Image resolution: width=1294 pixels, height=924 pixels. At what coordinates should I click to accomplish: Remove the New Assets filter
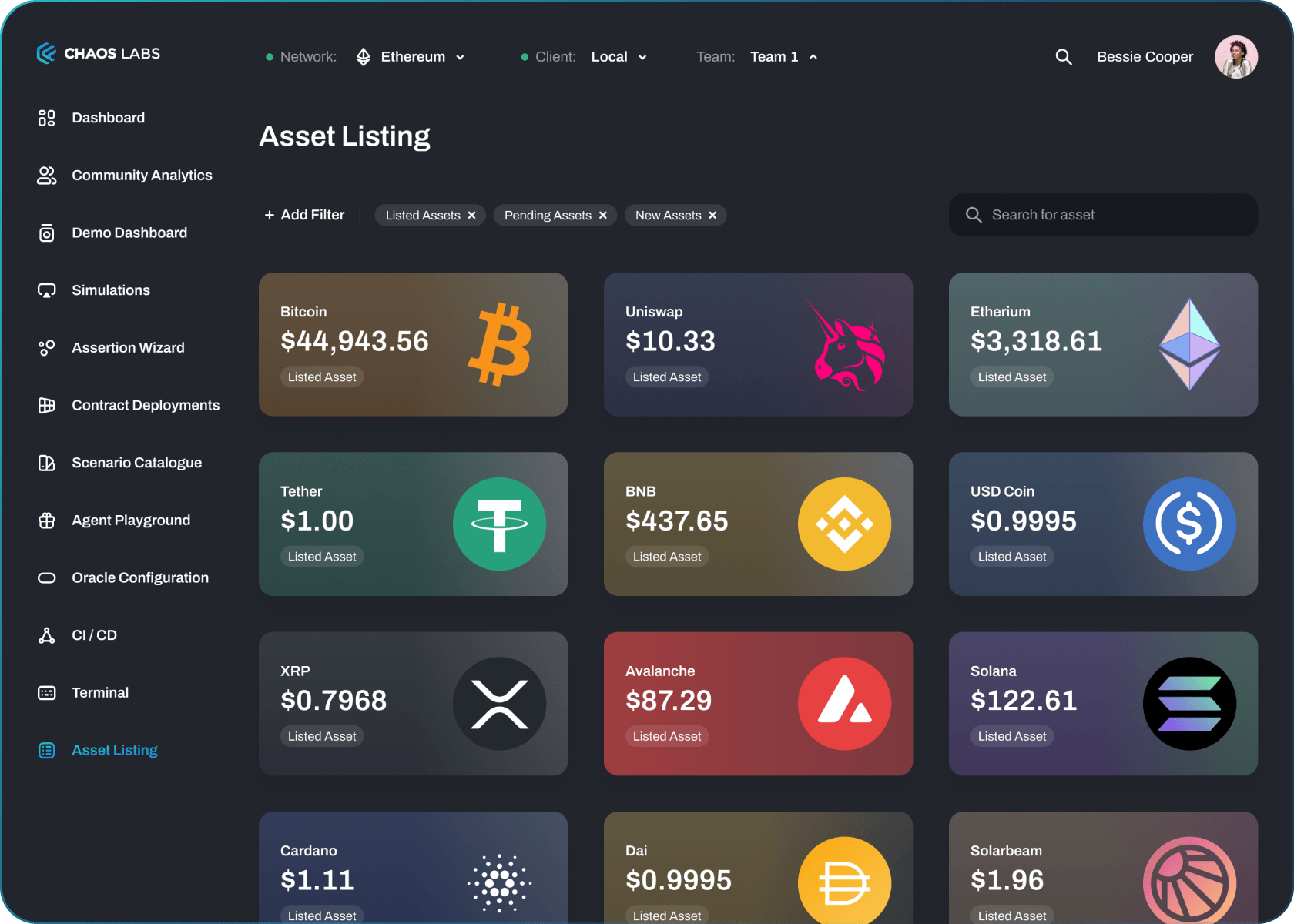712,216
